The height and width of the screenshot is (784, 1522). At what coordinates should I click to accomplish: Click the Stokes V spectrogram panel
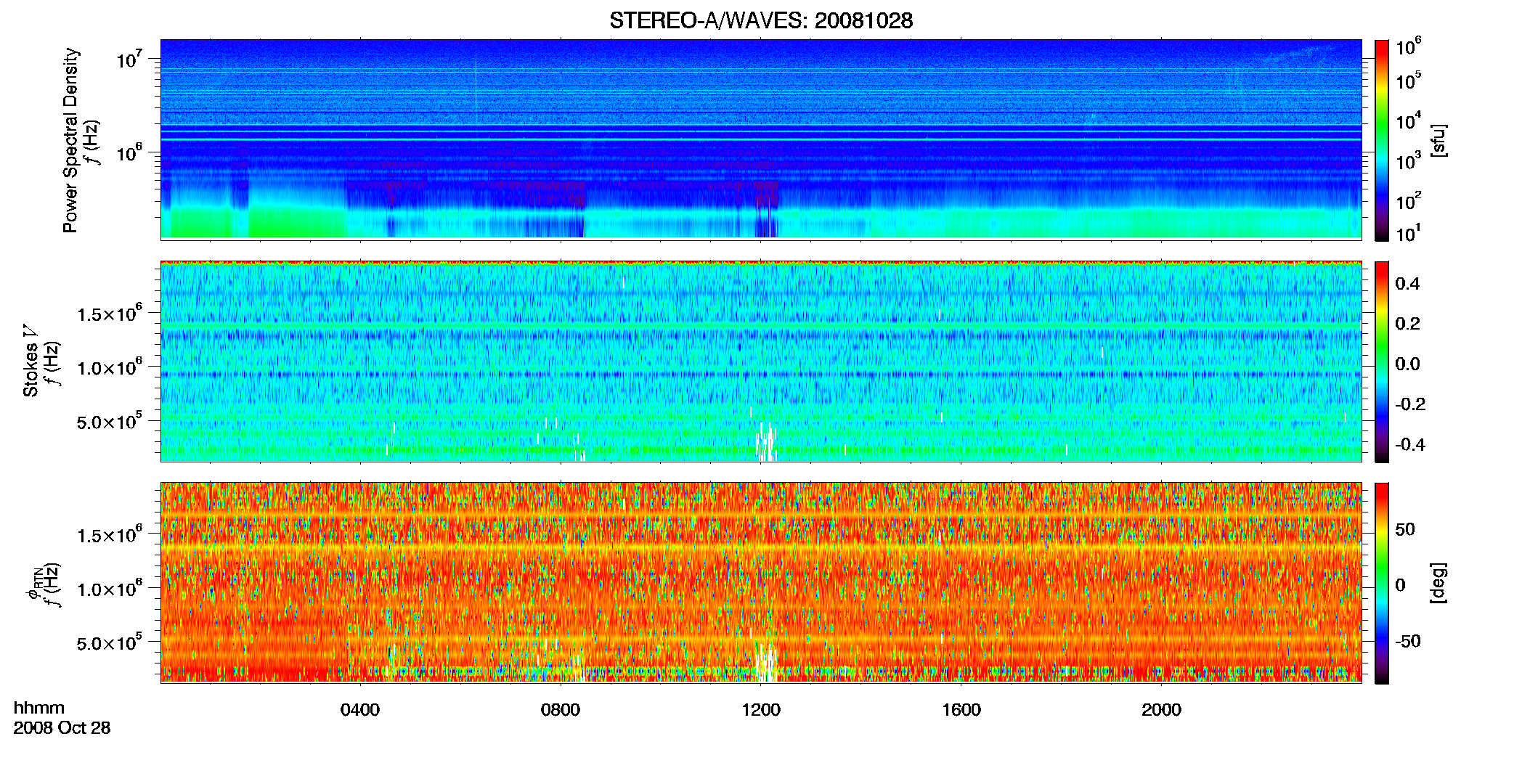point(761,362)
